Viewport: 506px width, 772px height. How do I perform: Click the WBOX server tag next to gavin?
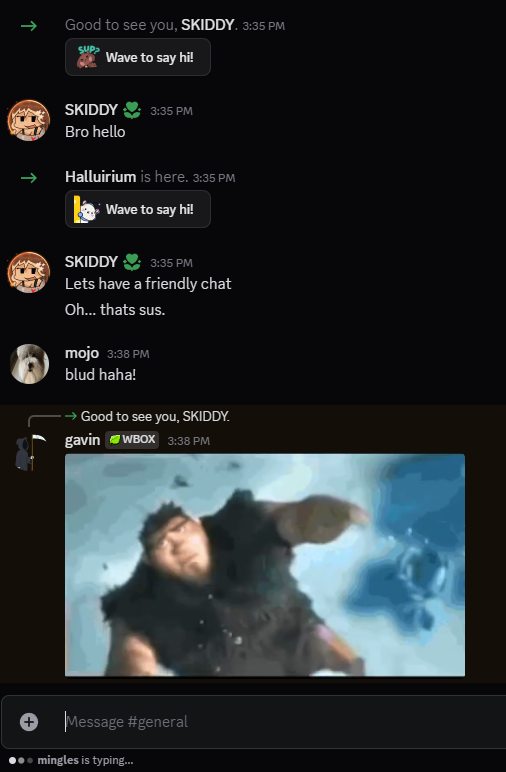(132, 440)
